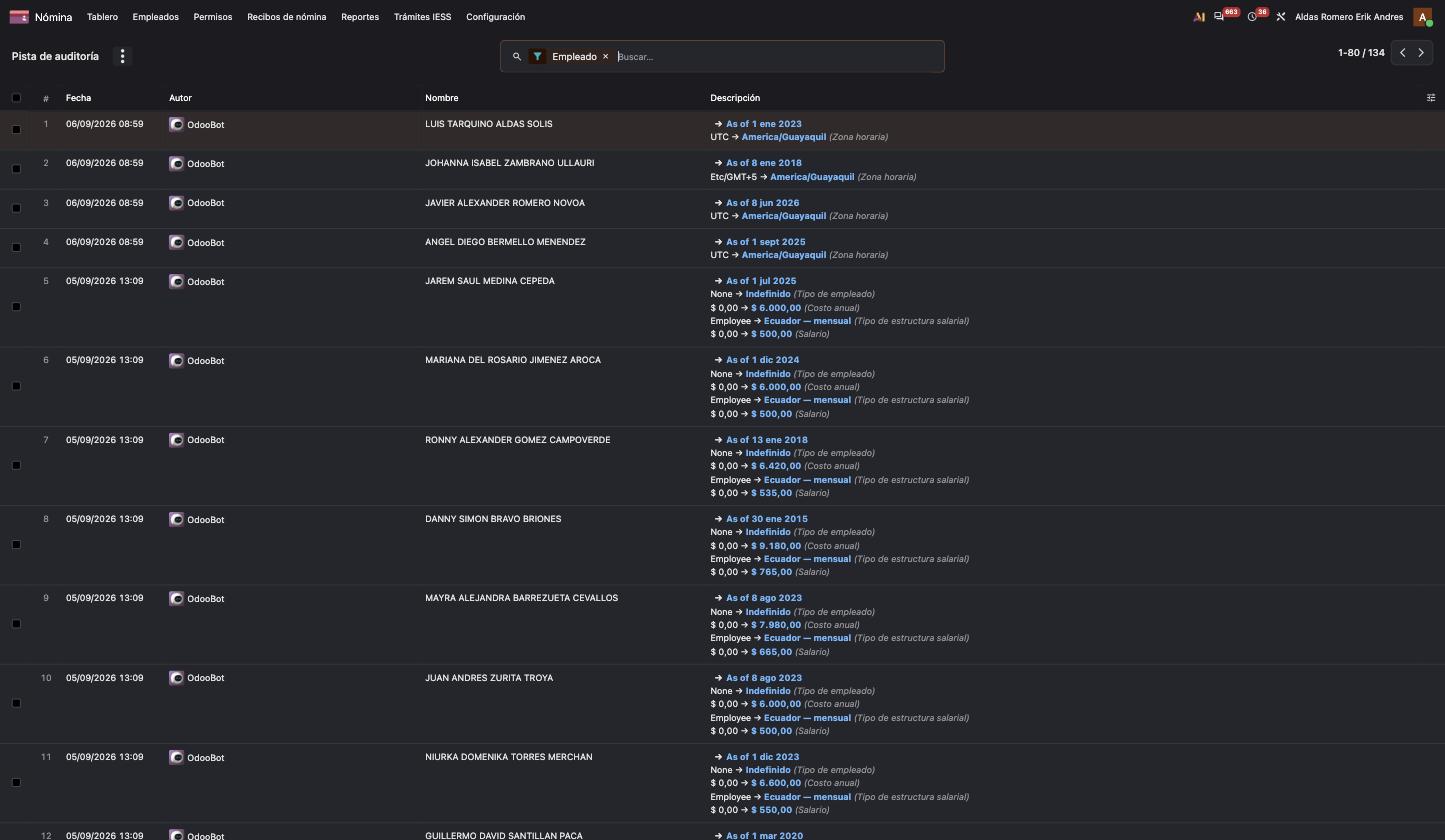1445x840 pixels.
Task: Open the activities clock icon with 36 badge
Action: point(1252,17)
